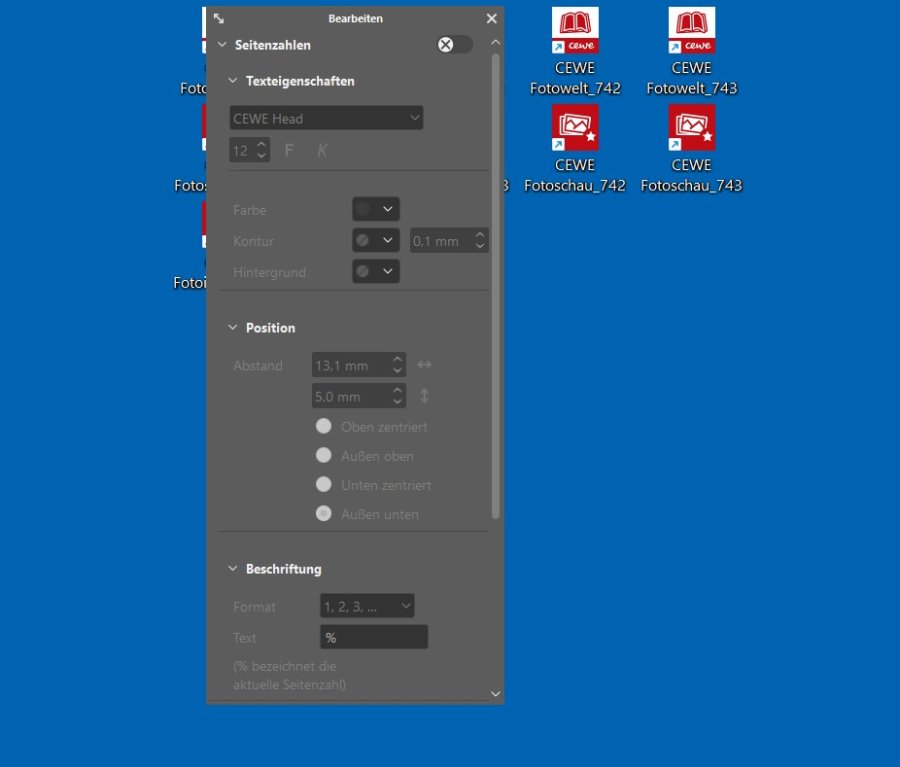Enable the Seitenzahlen switch
Screen dimensions: 900x767
click(455, 45)
